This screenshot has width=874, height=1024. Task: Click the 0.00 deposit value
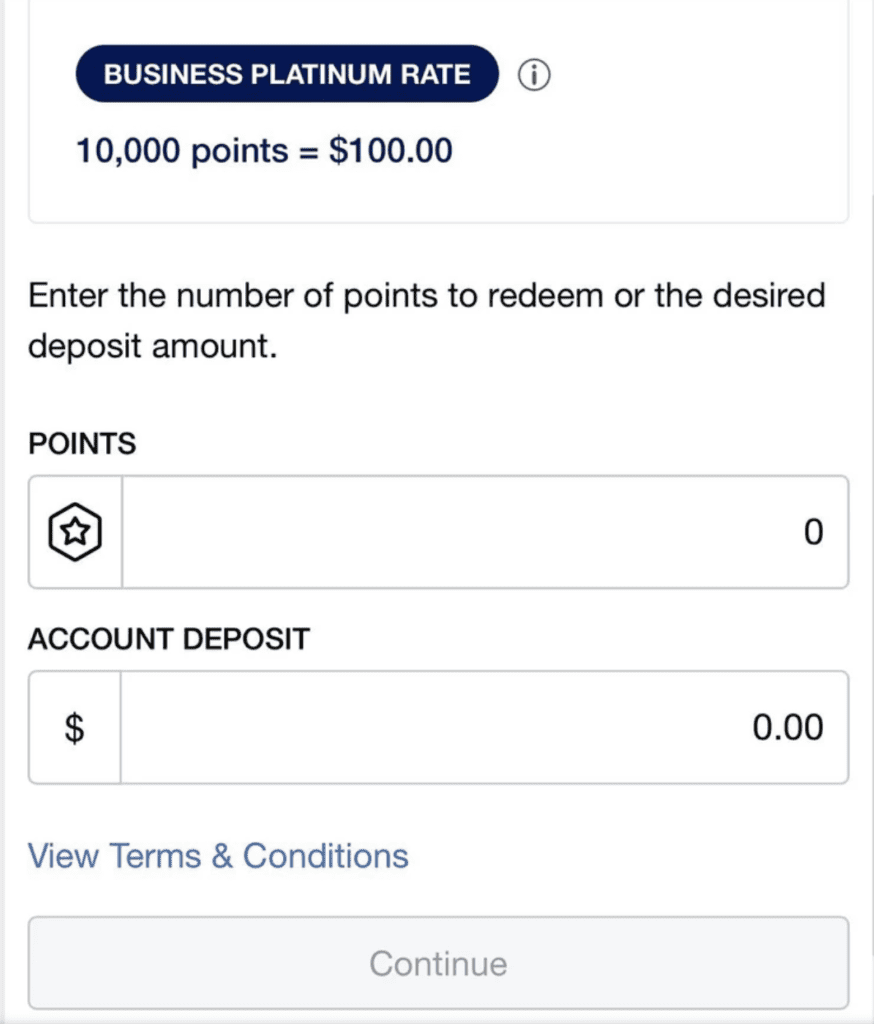coord(787,727)
